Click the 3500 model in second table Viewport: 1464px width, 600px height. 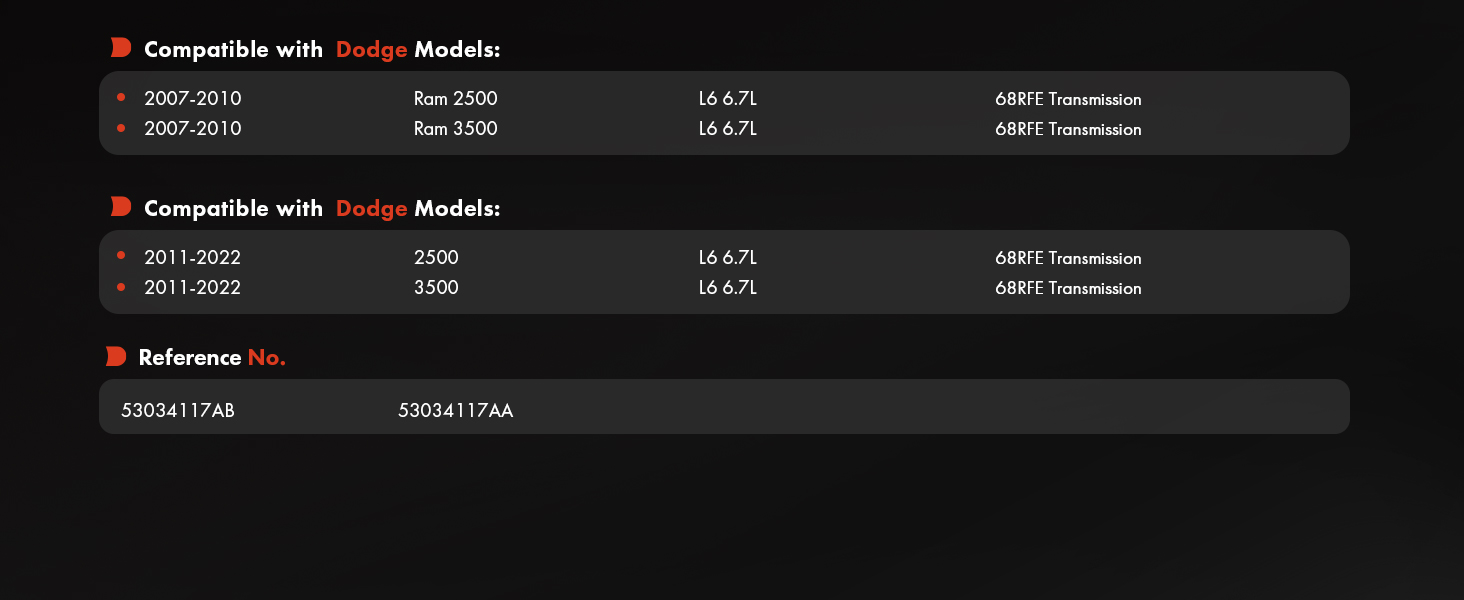click(x=436, y=288)
